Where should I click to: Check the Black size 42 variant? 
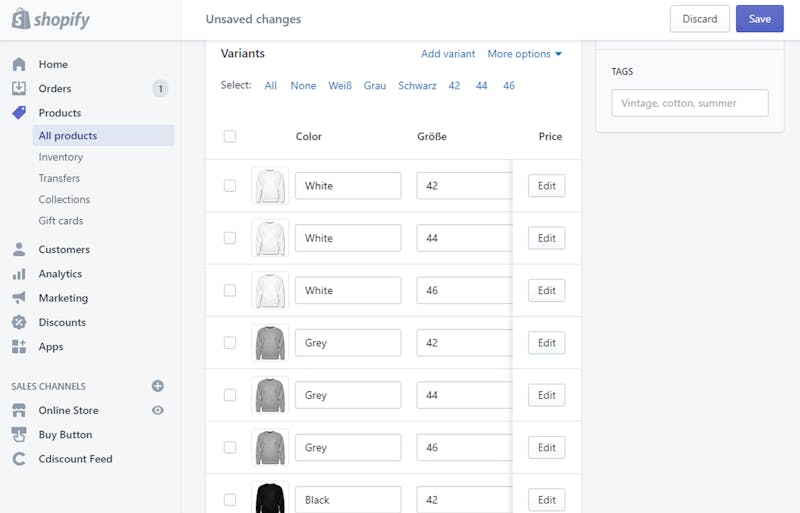coord(230,500)
